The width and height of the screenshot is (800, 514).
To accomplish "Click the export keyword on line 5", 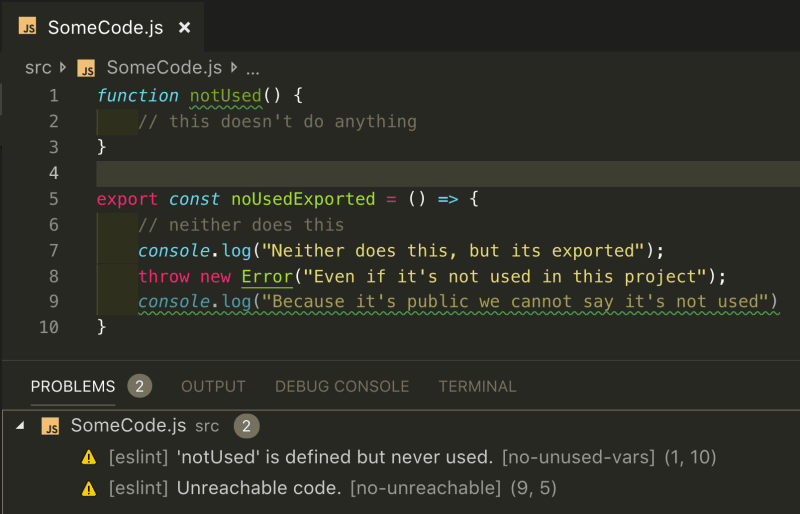I will [127, 199].
